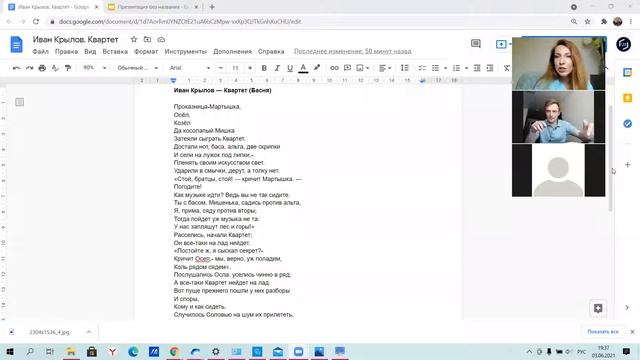
Task: Open the paragraph style dropdown
Action: [x=137, y=68]
